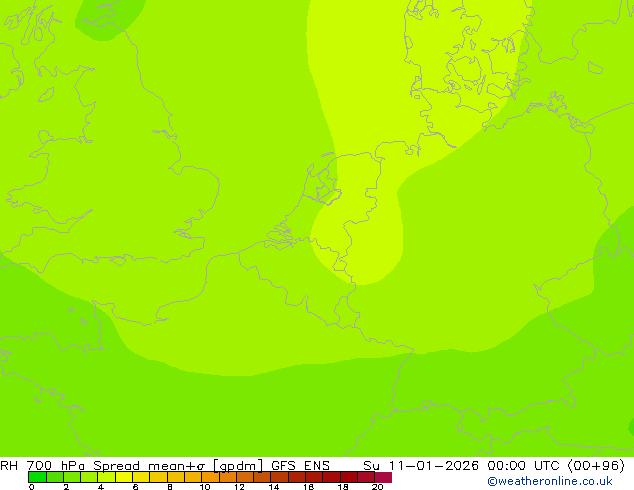The image size is (634, 490).
Task: Click the date text "Su 11-01-2026"
Action: [421, 465]
